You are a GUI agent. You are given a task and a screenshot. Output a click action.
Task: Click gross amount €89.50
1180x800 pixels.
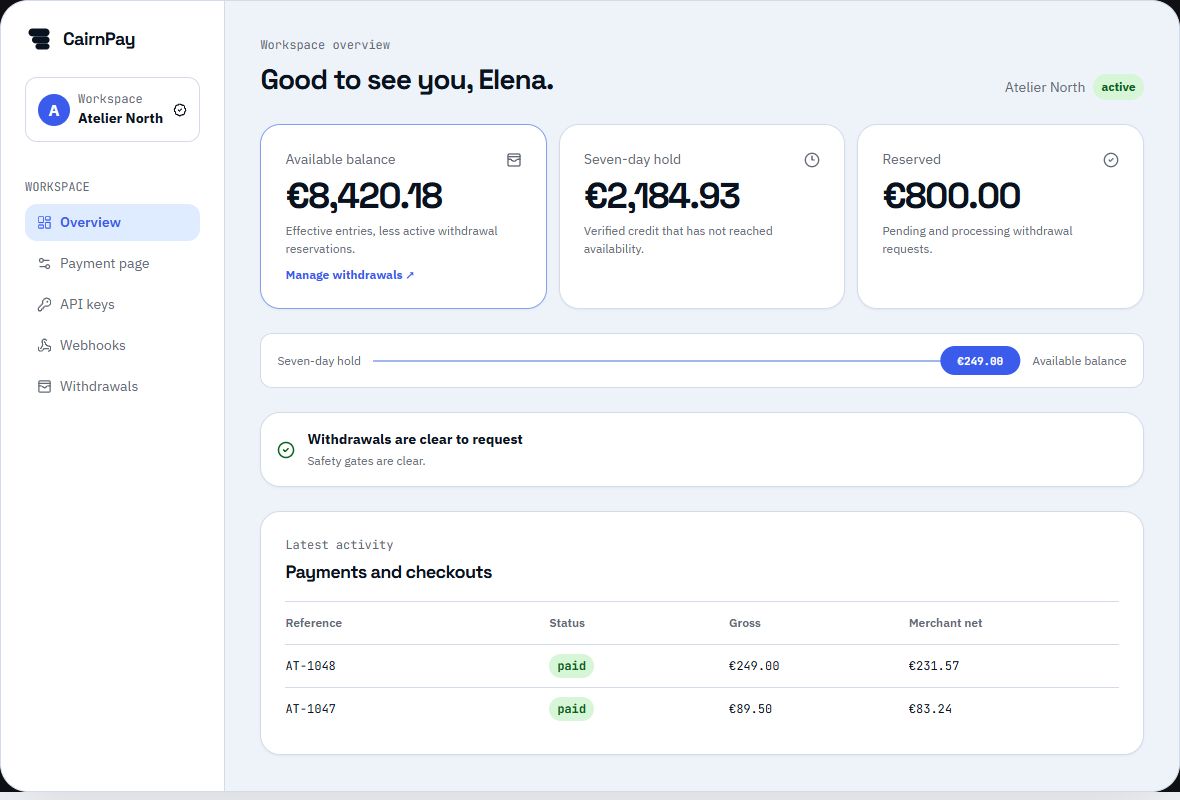coord(750,708)
